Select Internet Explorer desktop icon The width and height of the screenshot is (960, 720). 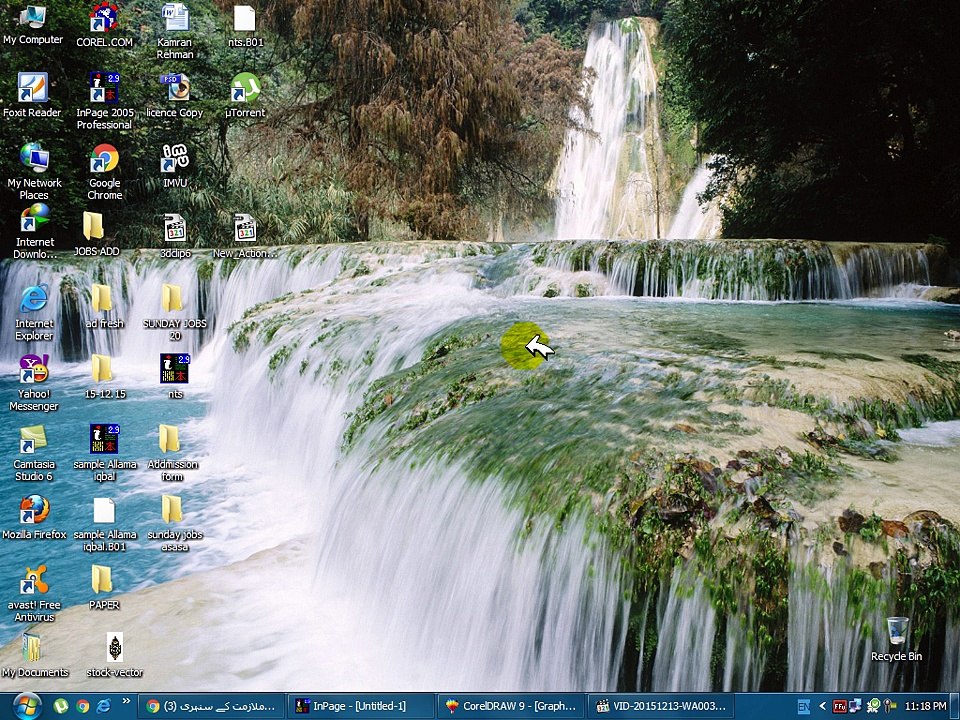tap(34, 313)
